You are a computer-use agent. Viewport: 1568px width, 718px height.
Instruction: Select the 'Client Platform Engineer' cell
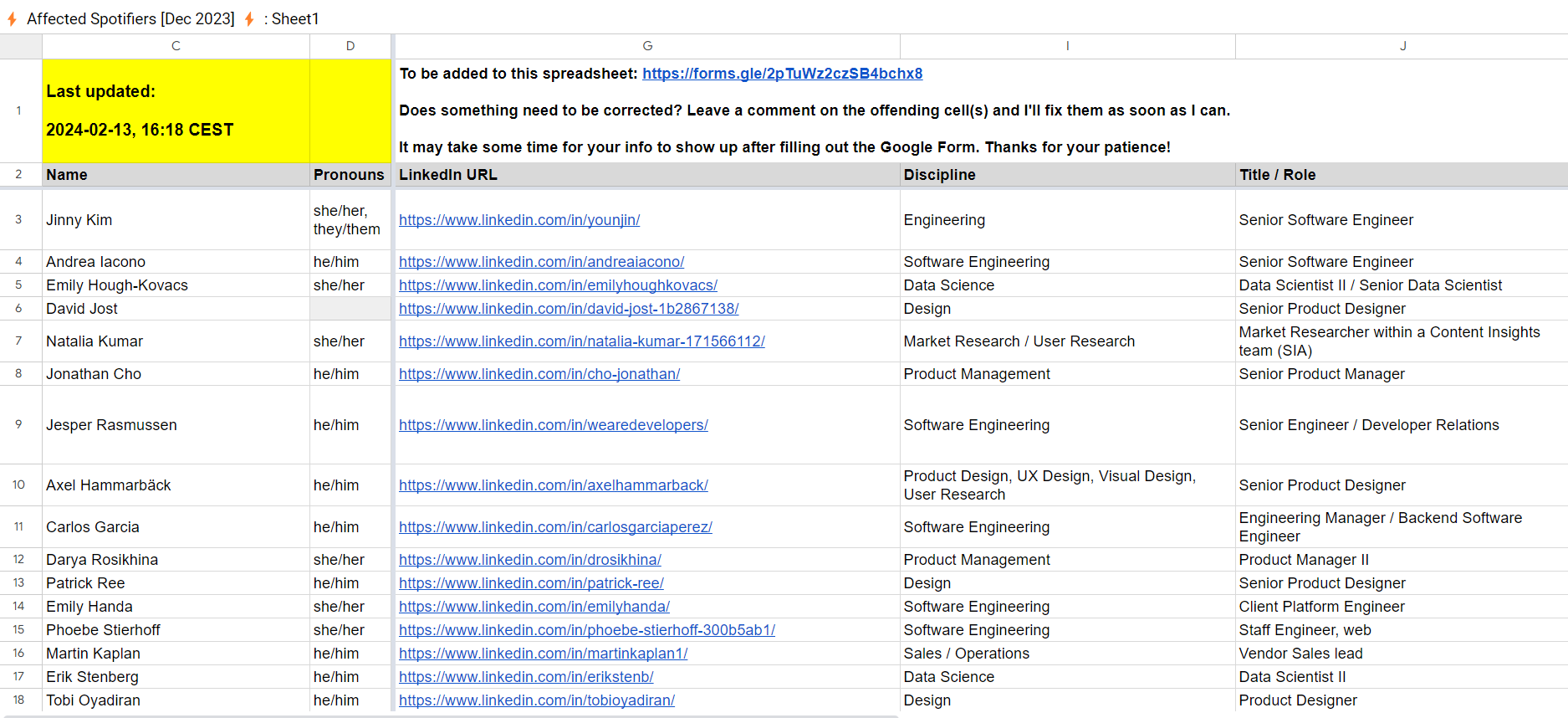[x=1402, y=607]
